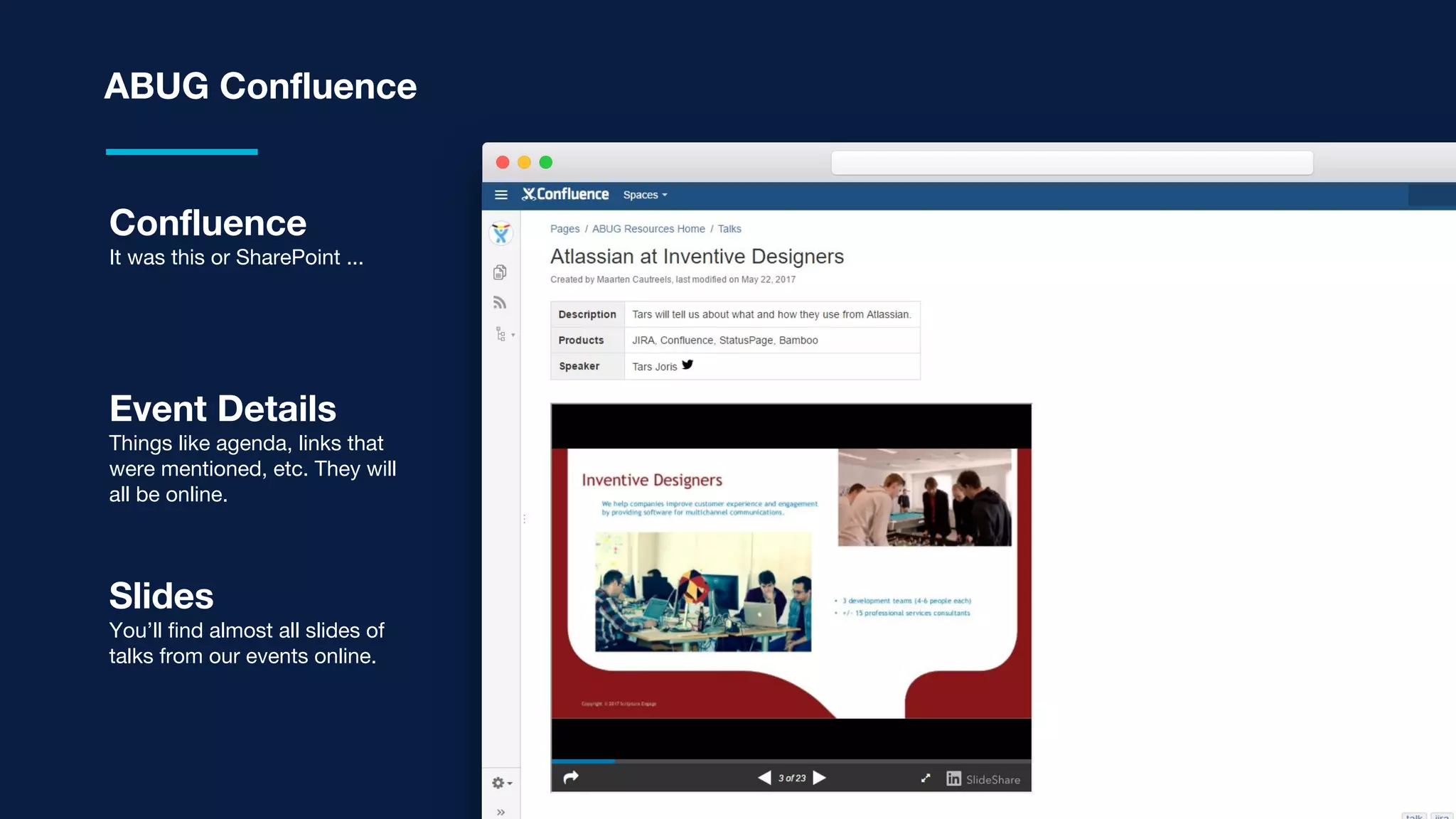Open the ABUG space avatar icon
Image resolution: width=1456 pixels, height=819 pixels.
click(x=501, y=233)
